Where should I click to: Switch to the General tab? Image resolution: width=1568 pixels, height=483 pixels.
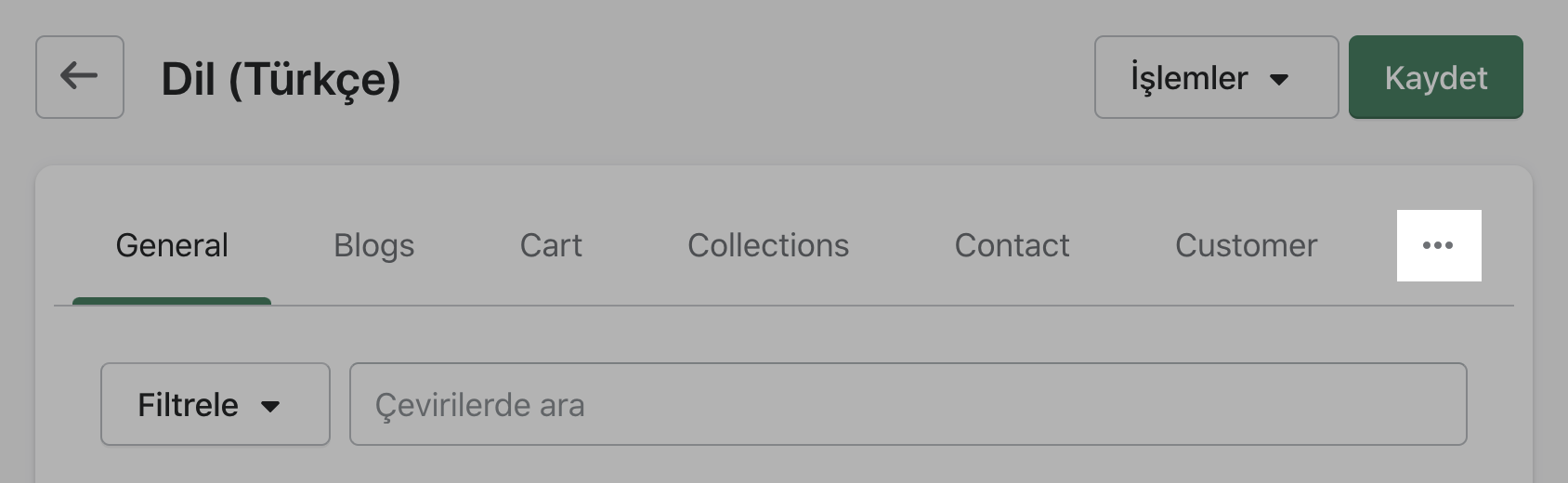(172, 245)
